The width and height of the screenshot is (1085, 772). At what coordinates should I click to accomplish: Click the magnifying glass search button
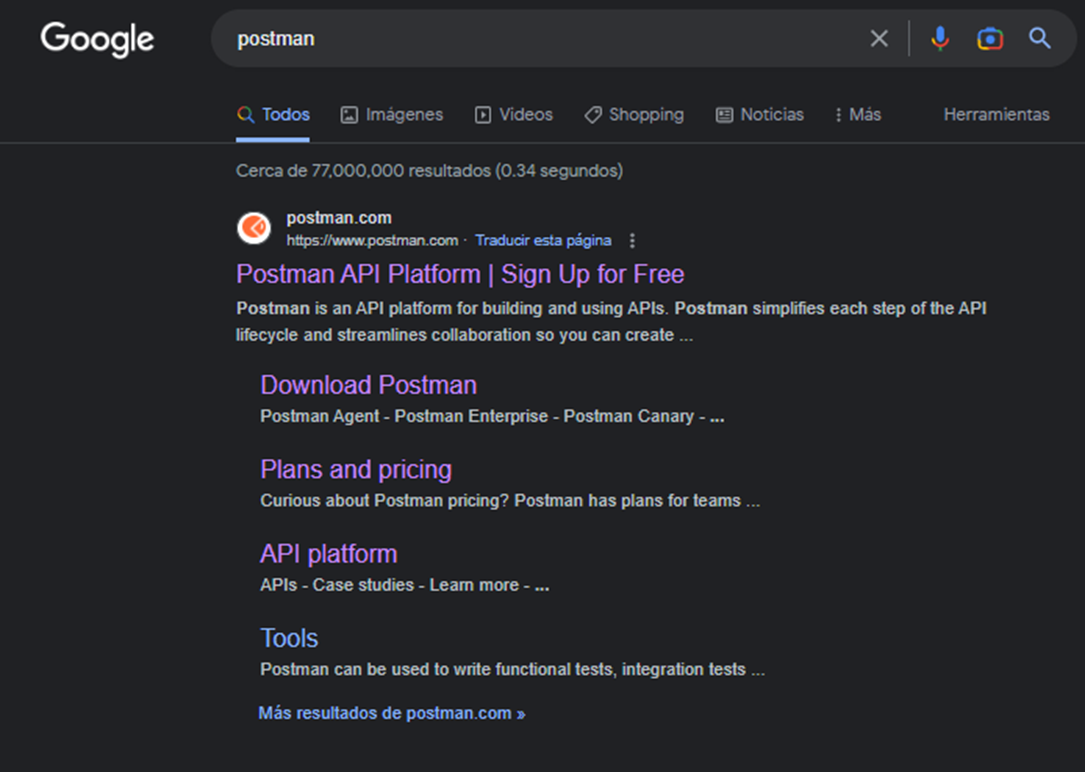(1040, 39)
